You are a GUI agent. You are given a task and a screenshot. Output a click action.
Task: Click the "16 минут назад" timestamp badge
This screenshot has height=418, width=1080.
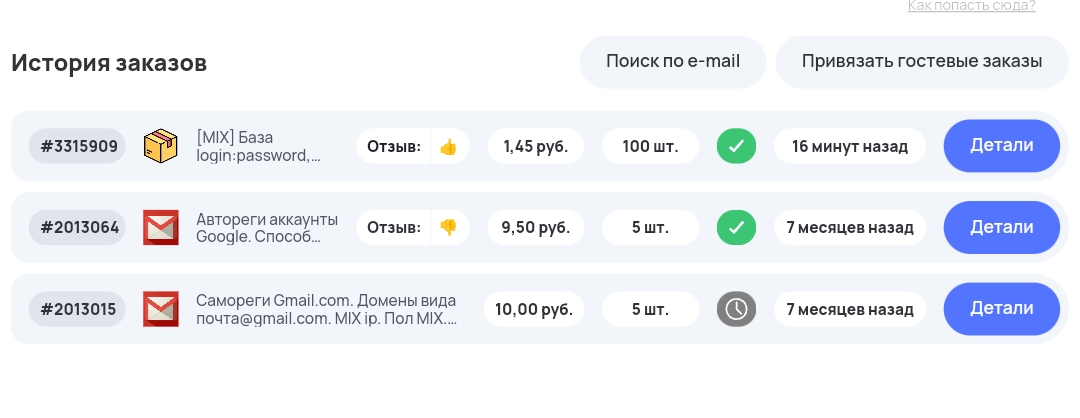tap(849, 147)
